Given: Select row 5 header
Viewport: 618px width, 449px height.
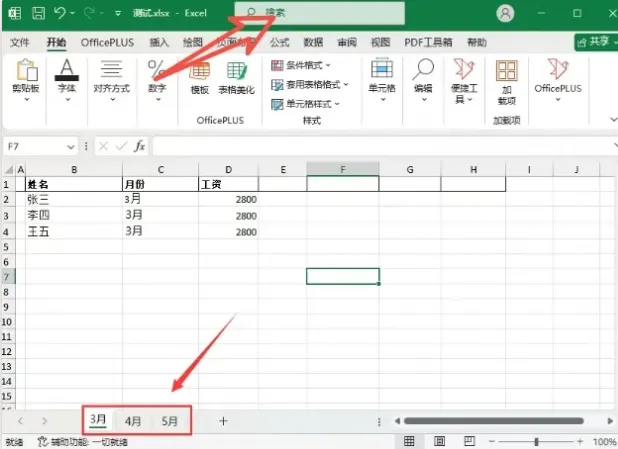Looking at the screenshot, I should (x=7, y=247).
